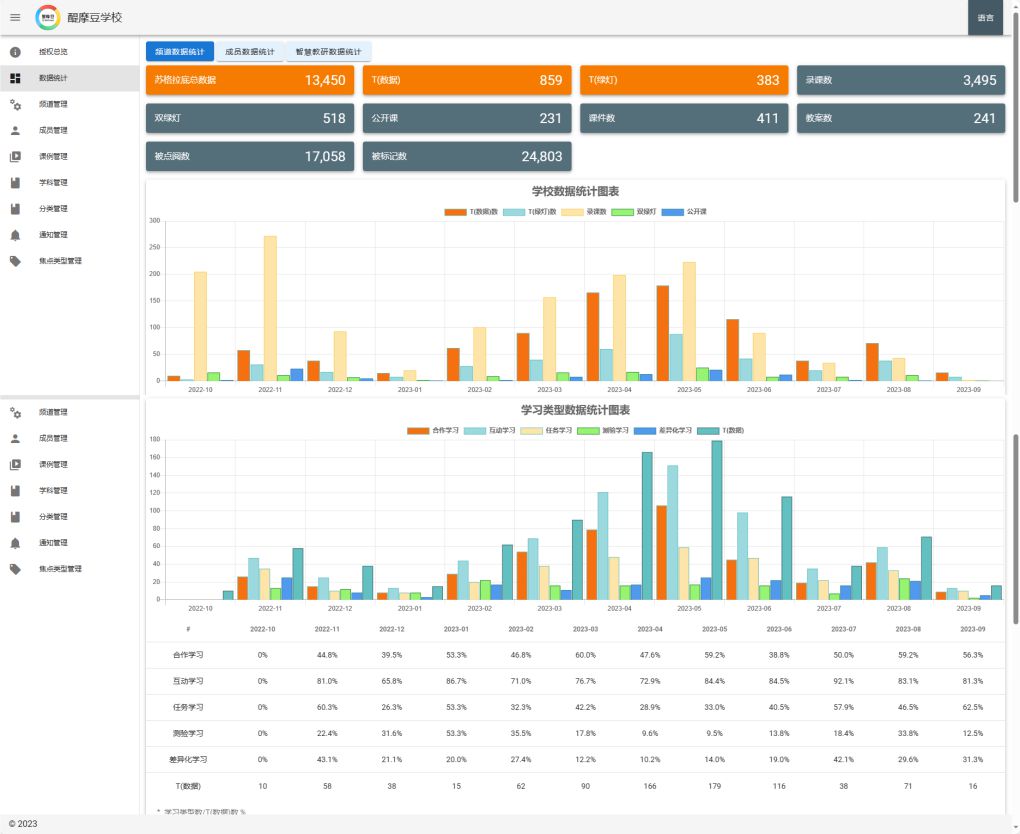Click the tag icon for 焦点类型管理 in lower sidebar

coord(15,569)
